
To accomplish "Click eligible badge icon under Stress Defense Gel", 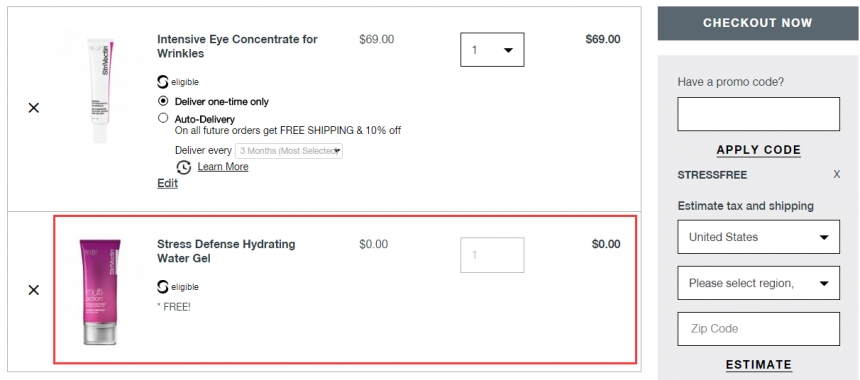I will pyautogui.click(x=162, y=287).
